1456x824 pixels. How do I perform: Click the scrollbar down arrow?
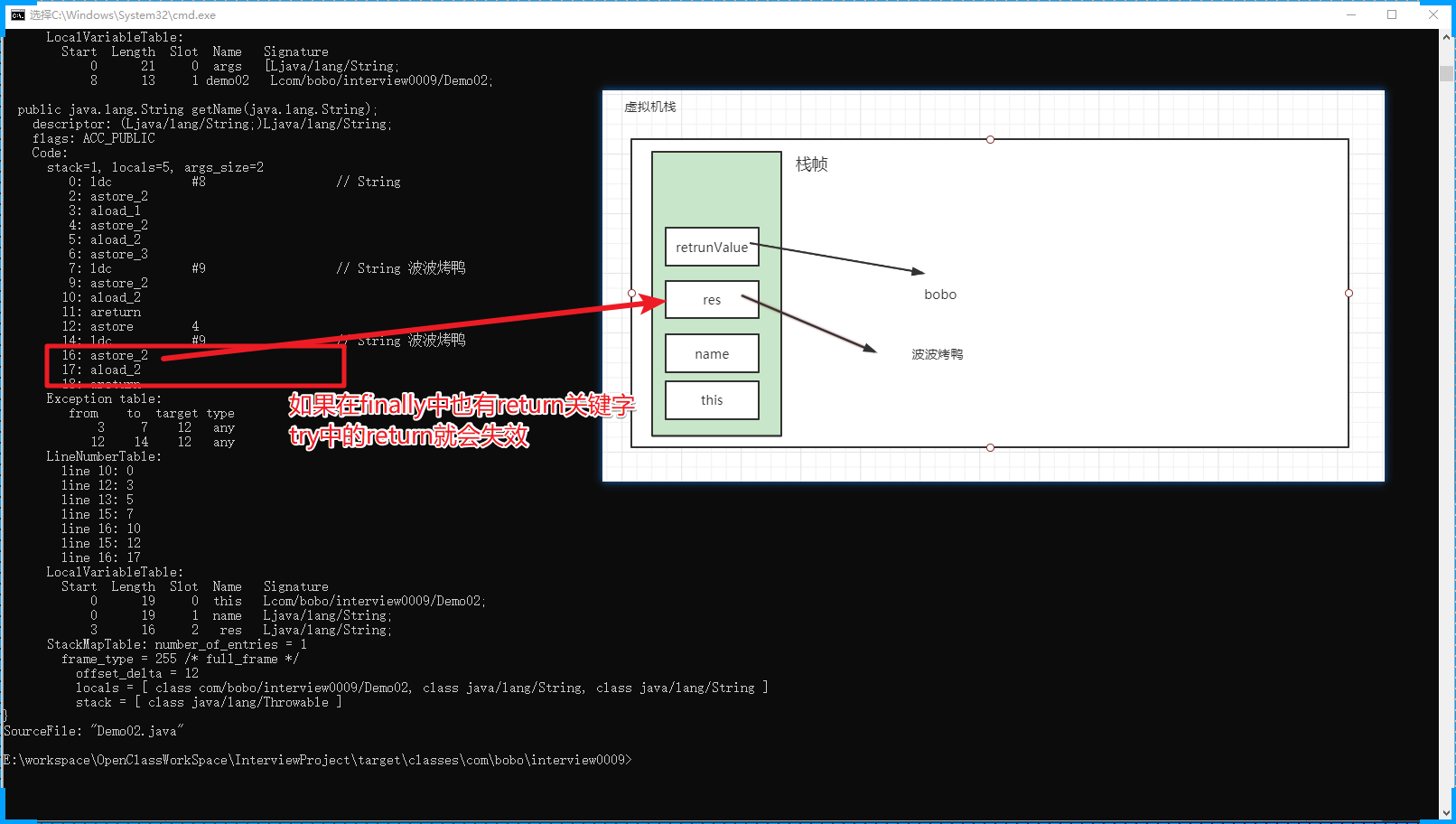[x=1447, y=812]
